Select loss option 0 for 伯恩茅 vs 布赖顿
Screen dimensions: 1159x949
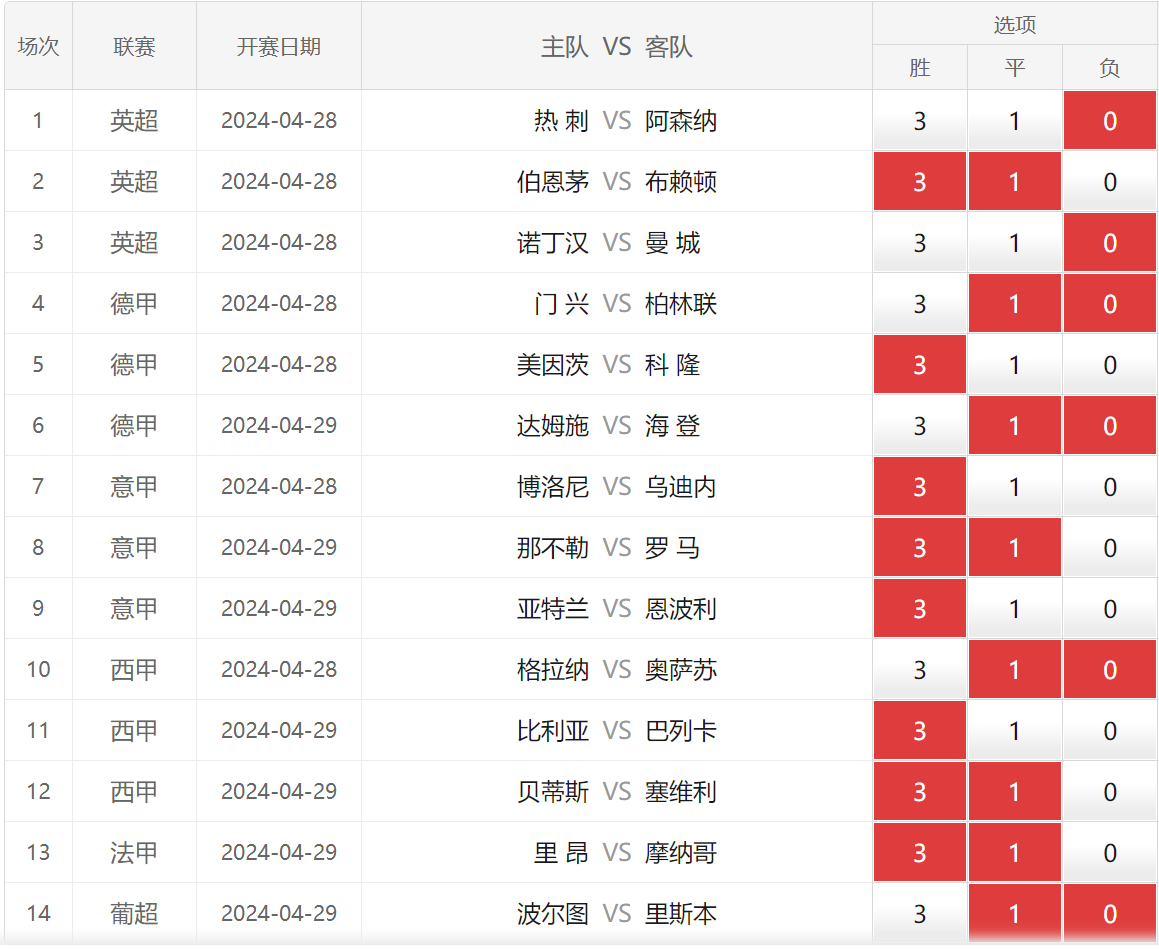coord(1109,182)
